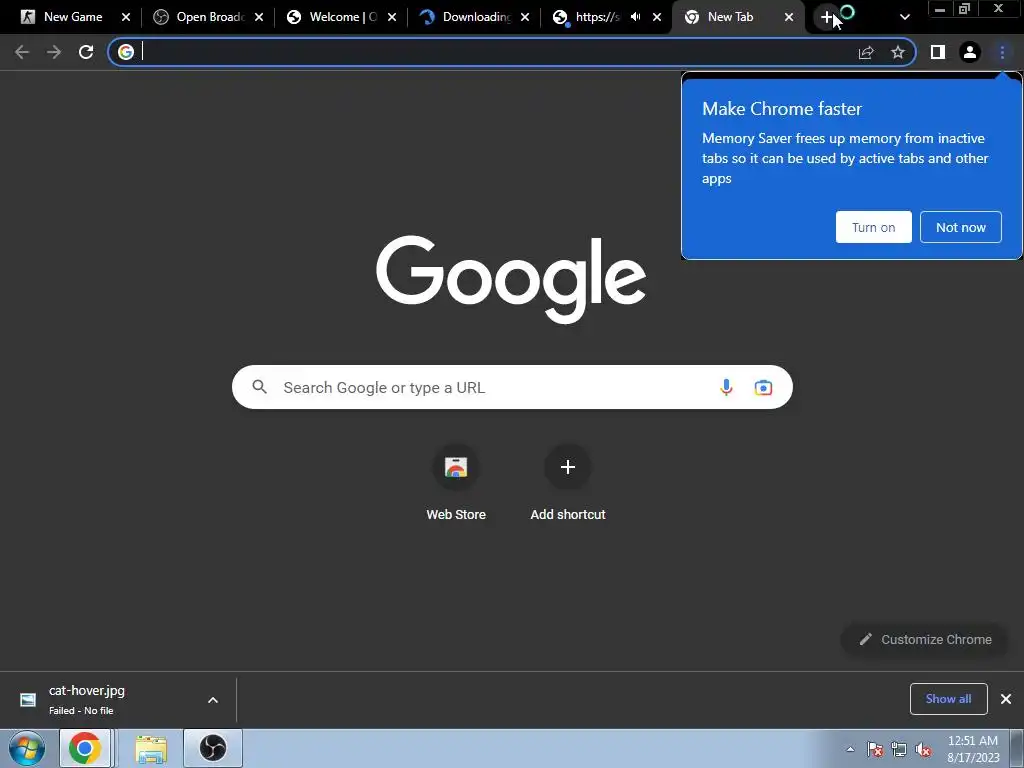Go forward using the forward arrow
This screenshot has width=1024, height=768.
[54, 52]
